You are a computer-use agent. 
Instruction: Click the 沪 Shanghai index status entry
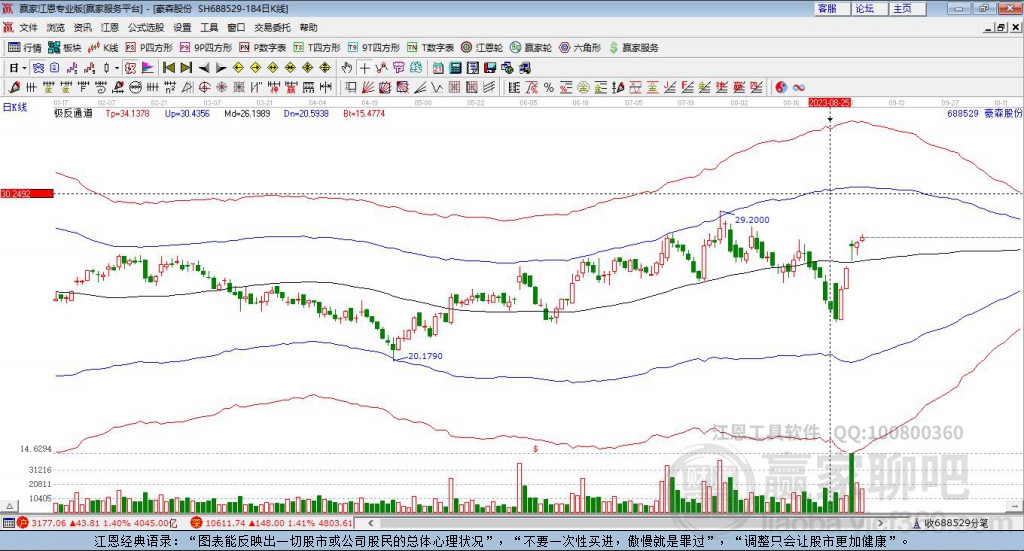coord(97,523)
